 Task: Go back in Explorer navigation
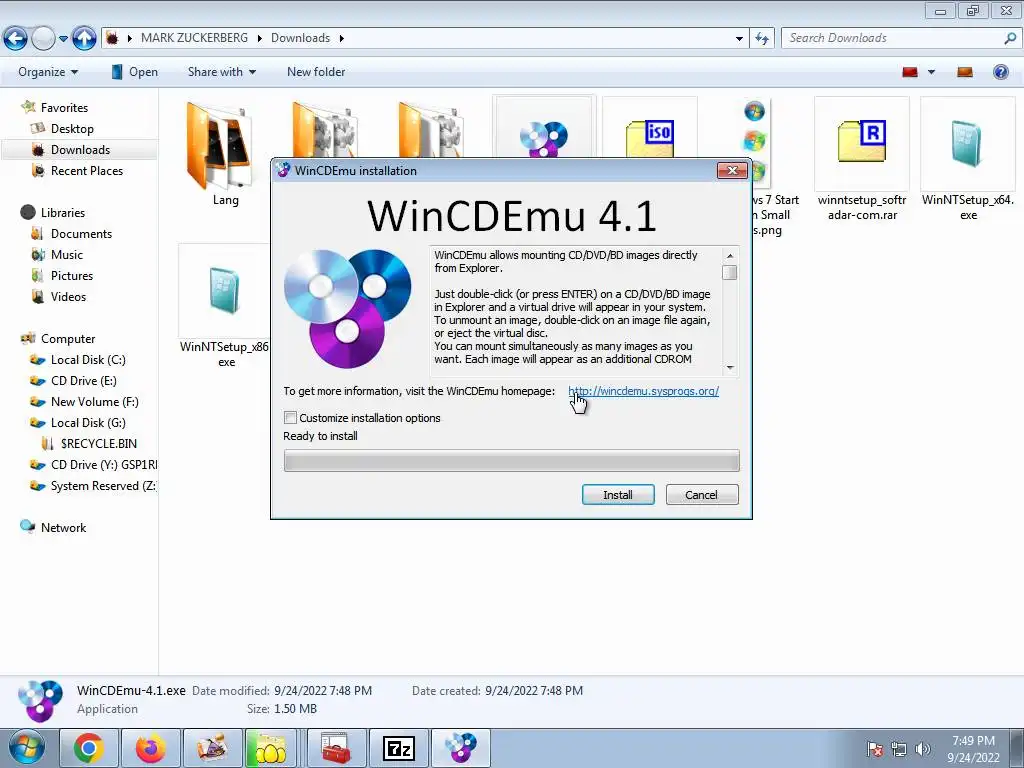(x=16, y=38)
